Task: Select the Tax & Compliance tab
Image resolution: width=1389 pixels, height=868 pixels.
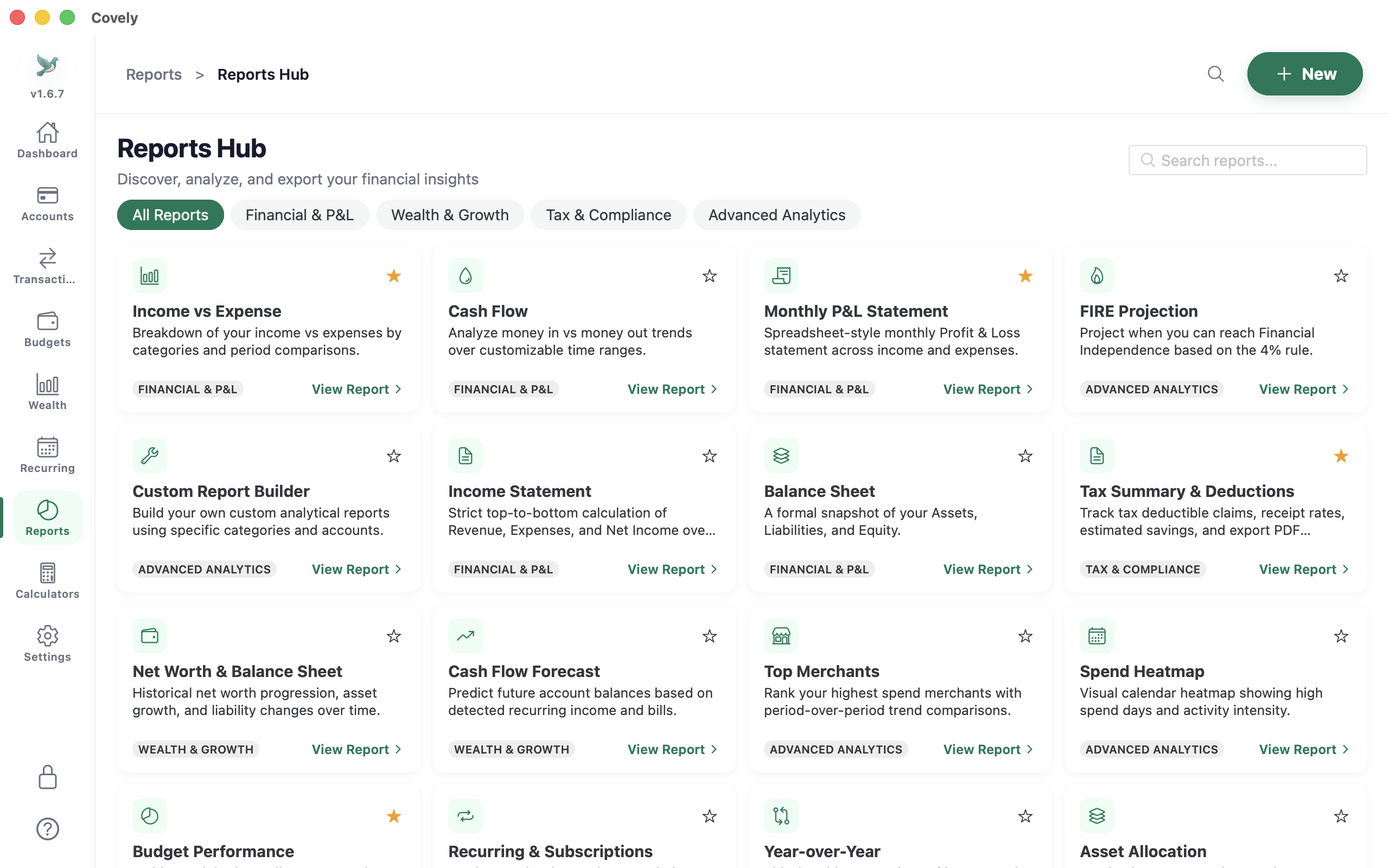Action: 608,215
